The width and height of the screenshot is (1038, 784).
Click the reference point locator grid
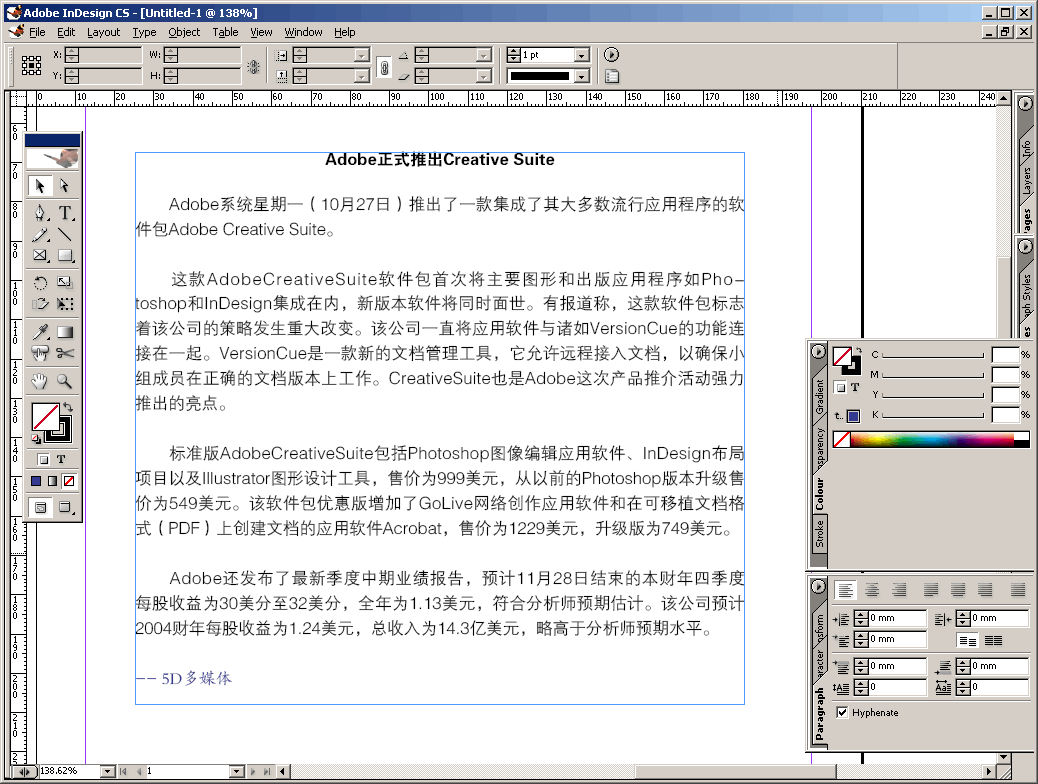click(31, 65)
